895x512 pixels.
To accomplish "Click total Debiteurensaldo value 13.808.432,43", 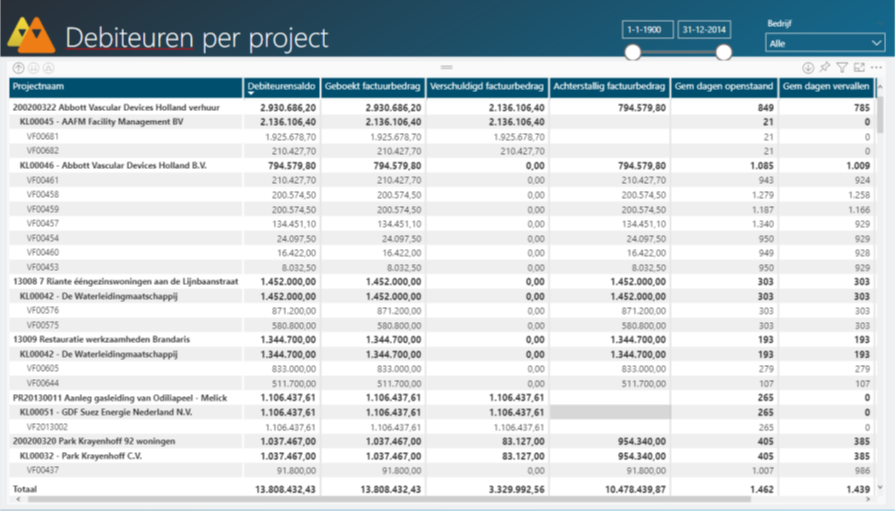I will coord(285,489).
